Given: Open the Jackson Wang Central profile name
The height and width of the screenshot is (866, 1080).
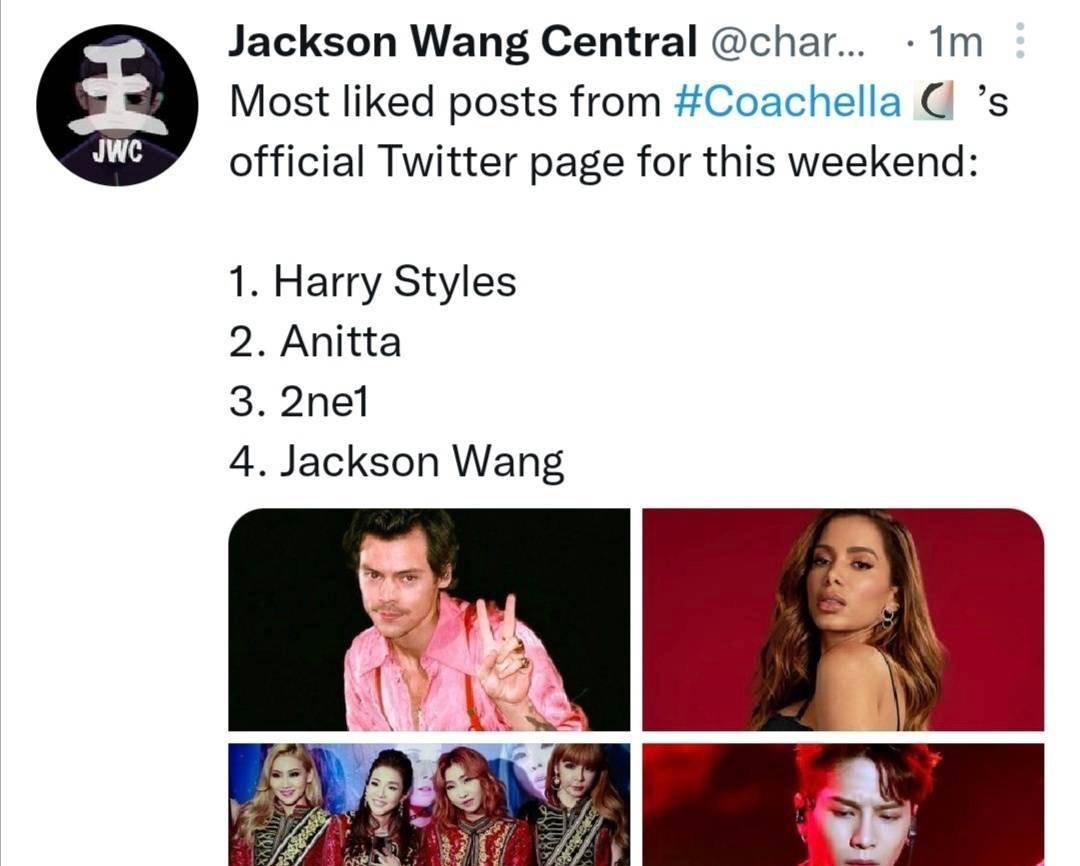Looking at the screenshot, I should 462,43.
